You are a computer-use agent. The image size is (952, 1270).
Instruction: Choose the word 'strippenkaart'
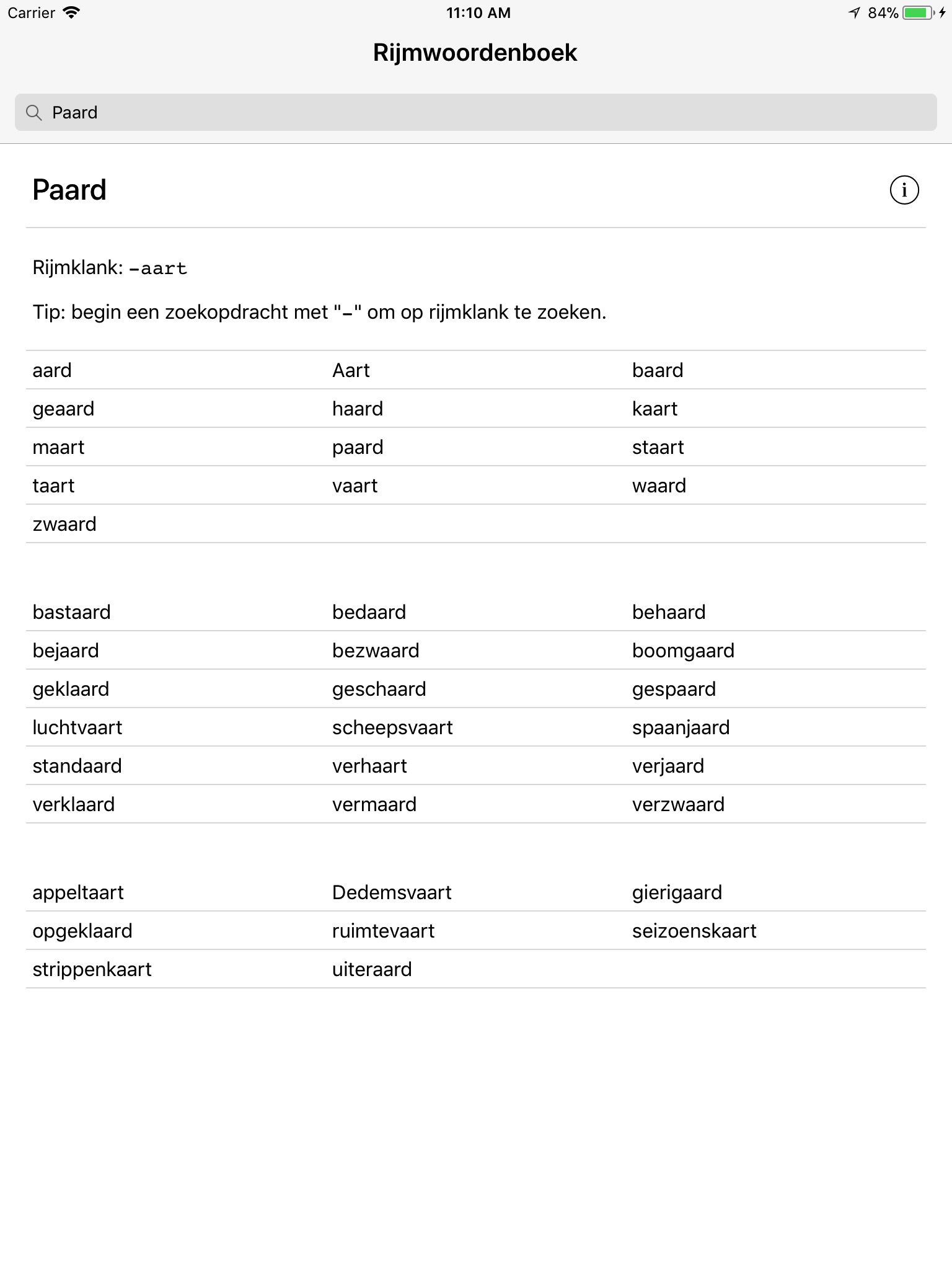tap(92, 970)
